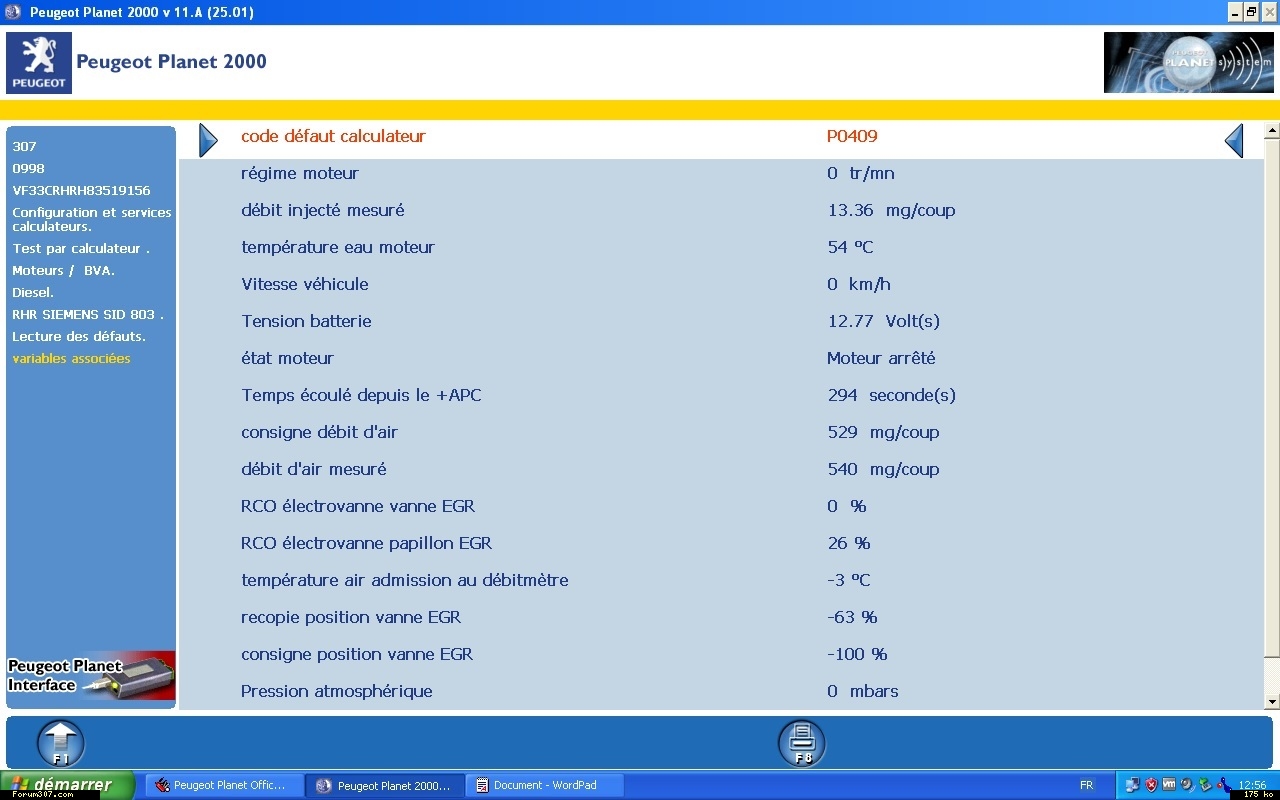Image resolution: width=1280 pixels, height=800 pixels.
Task: Click the F8 print icon
Action: [x=802, y=743]
